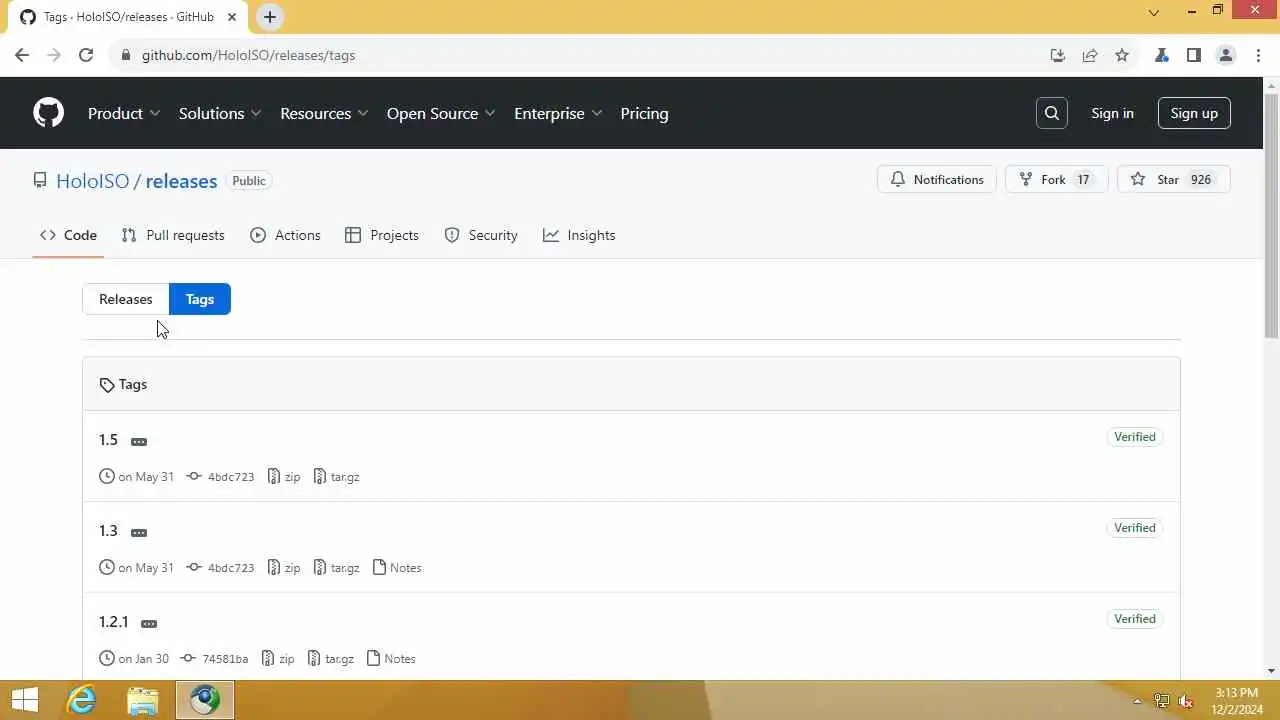Open commit 74581ba for tag 1.2.1
The height and width of the screenshot is (720, 1280).
point(215,659)
